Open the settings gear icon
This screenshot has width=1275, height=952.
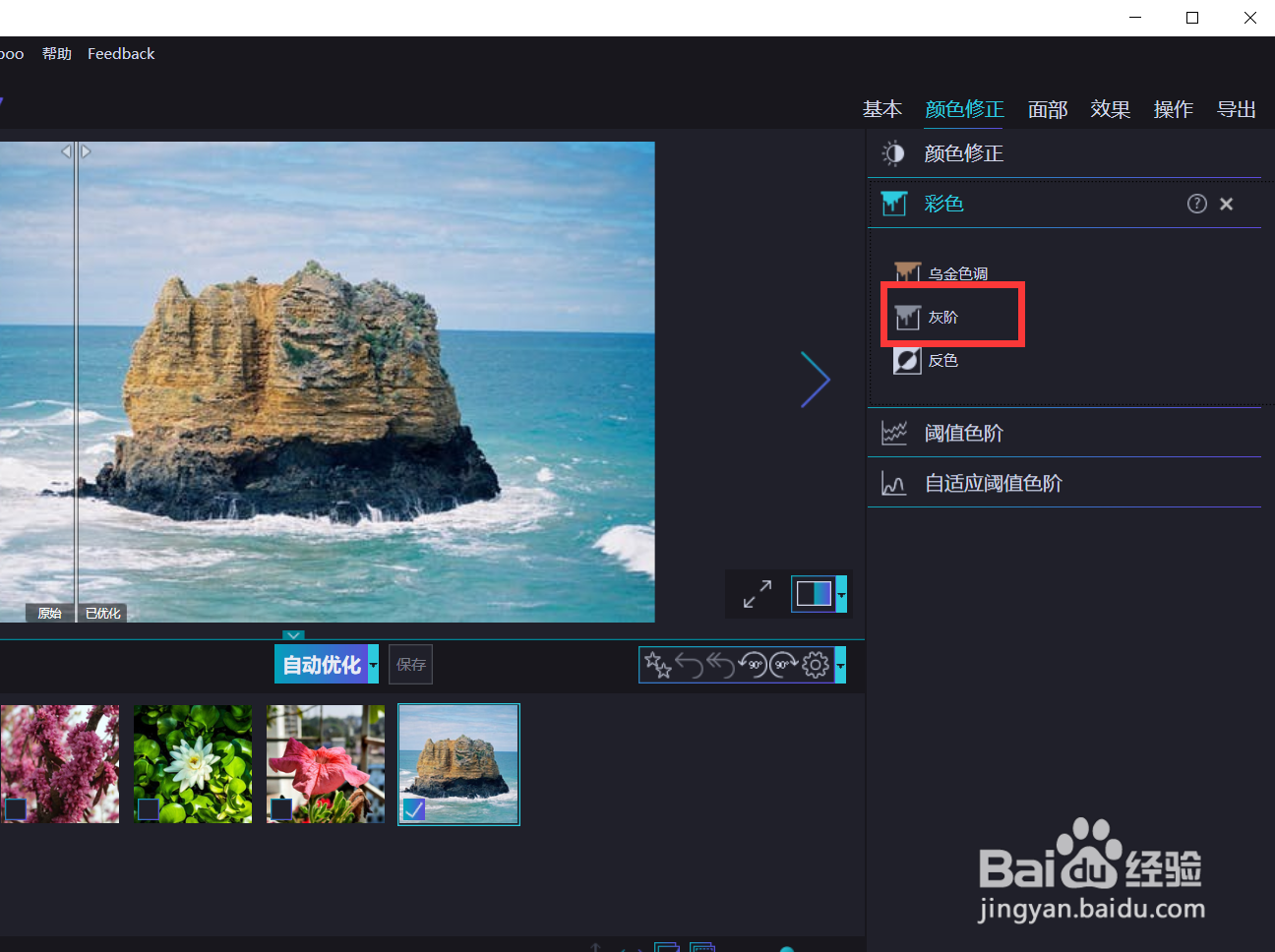pyautogui.click(x=816, y=665)
